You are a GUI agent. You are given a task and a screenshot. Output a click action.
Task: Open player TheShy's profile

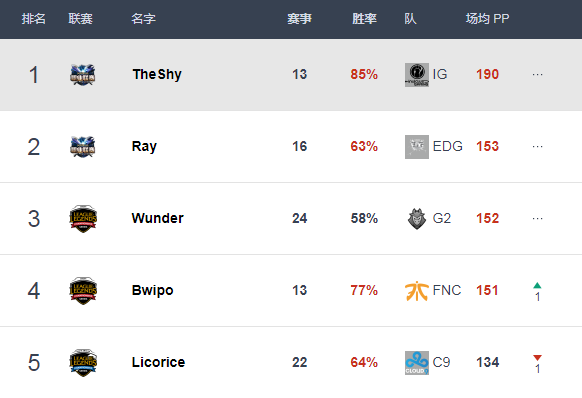[157, 74]
